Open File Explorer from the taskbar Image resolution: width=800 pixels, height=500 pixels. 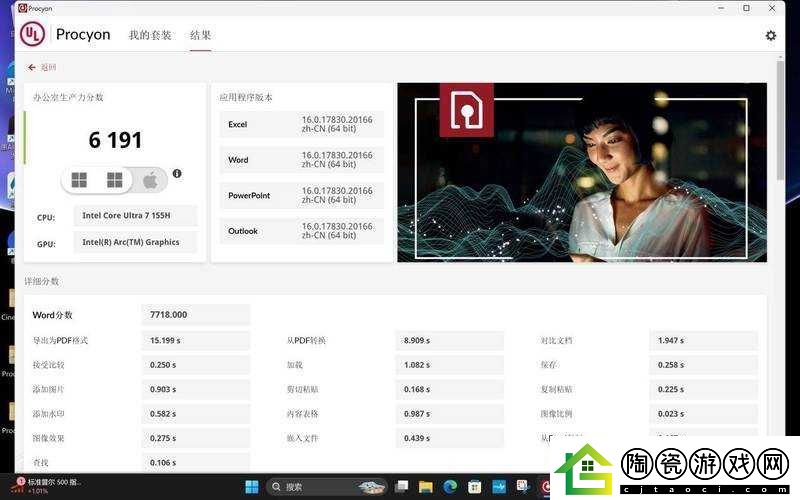tap(426, 487)
